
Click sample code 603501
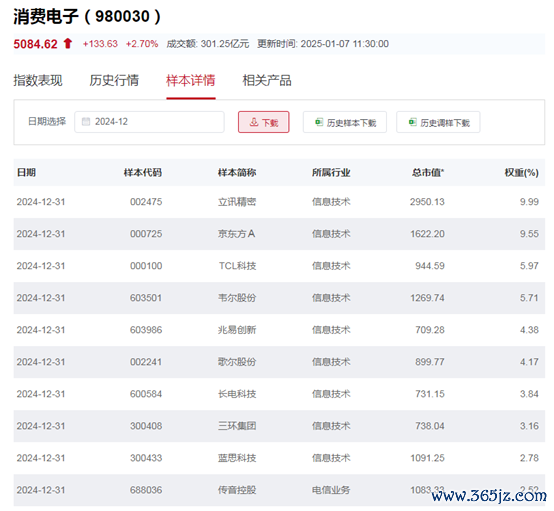pos(146,298)
